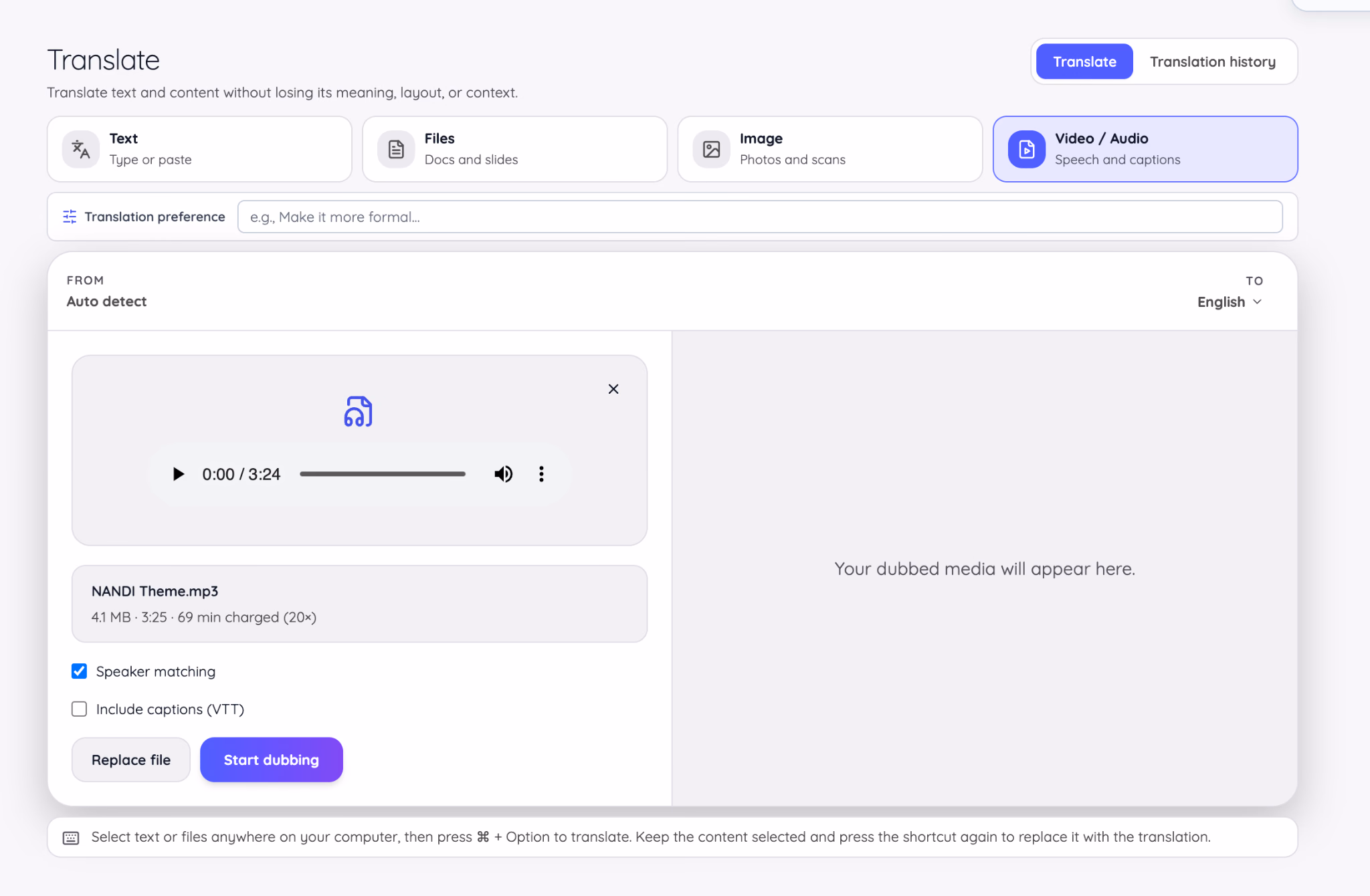Enable Include captions (VTT) checkbox
The image size is (1370, 896).
coord(79,709)
